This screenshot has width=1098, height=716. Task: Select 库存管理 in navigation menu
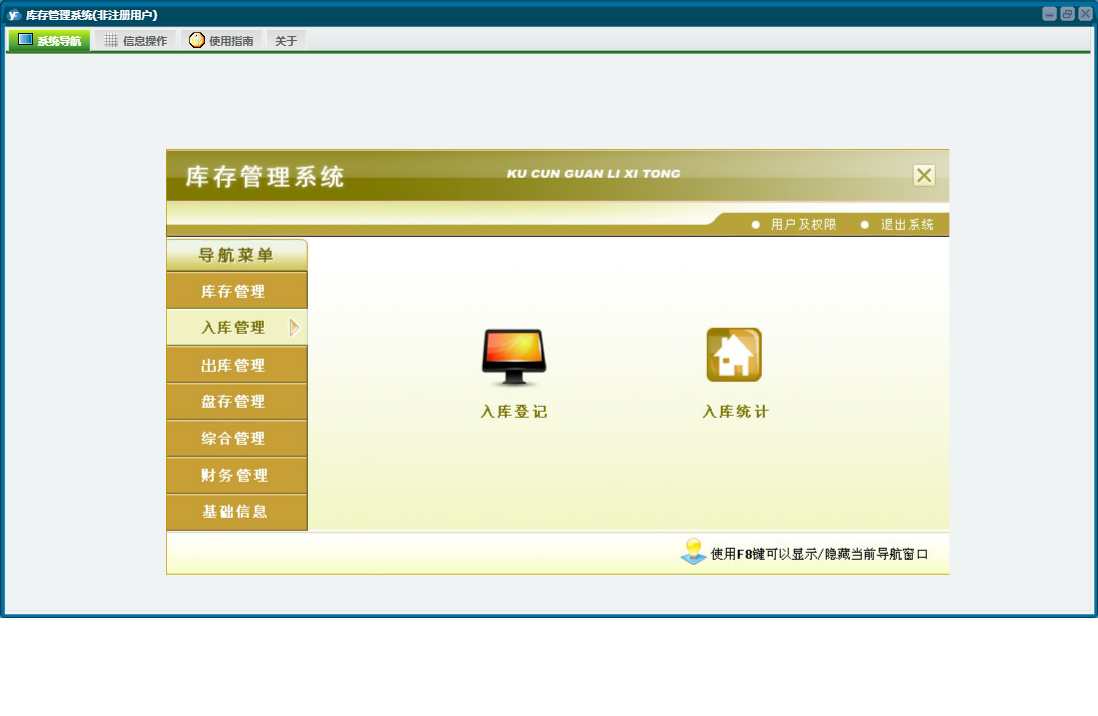tap(237, 291)
